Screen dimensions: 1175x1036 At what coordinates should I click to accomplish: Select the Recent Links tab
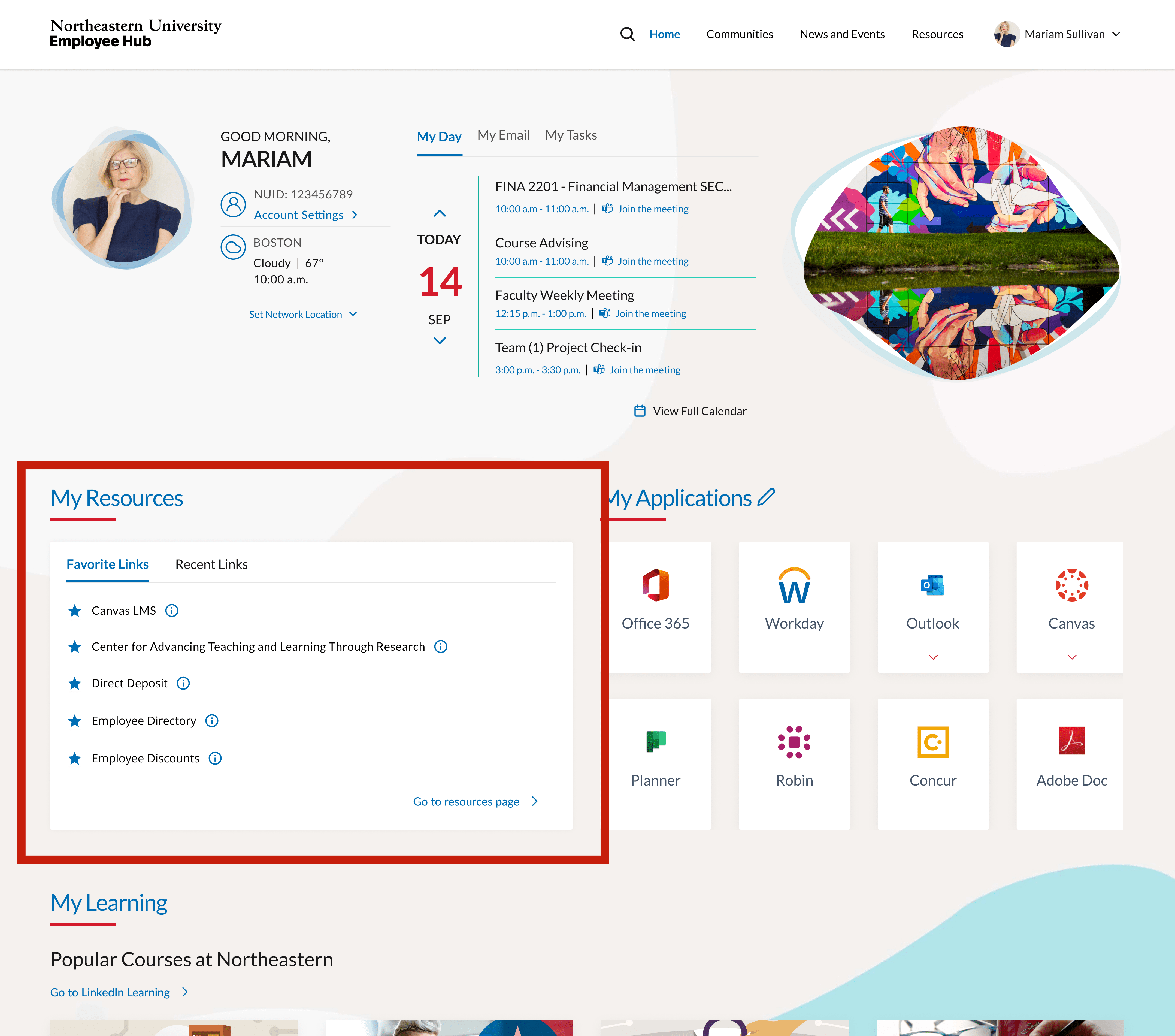[211, 564]
